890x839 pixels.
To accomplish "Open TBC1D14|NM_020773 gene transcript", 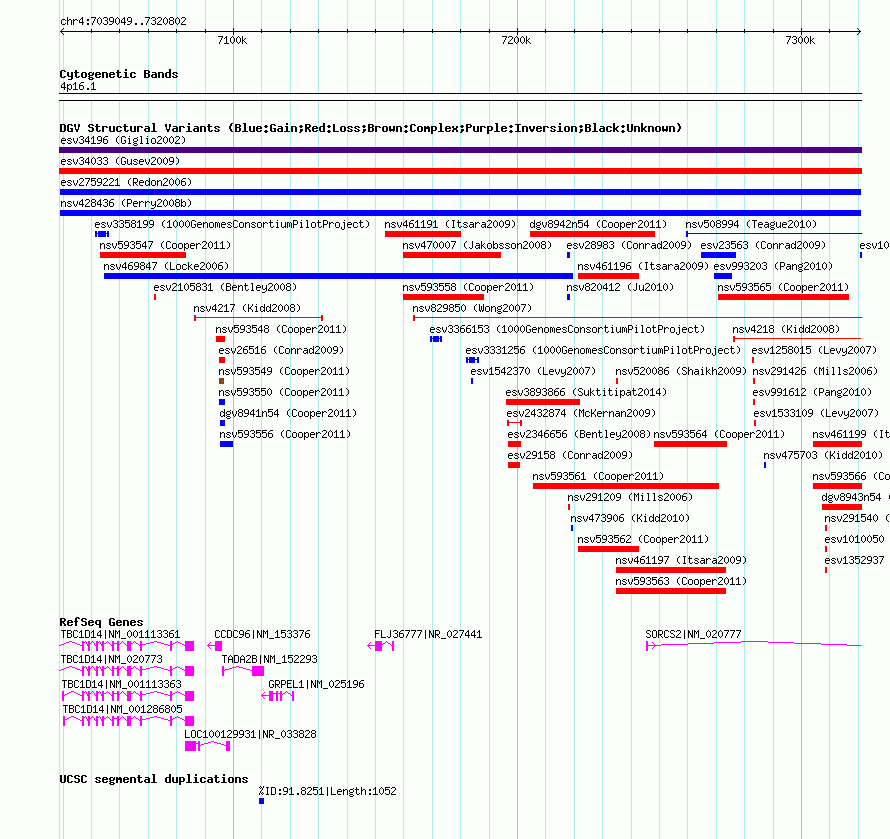I will pyautogui.click(x=127, y=671).
